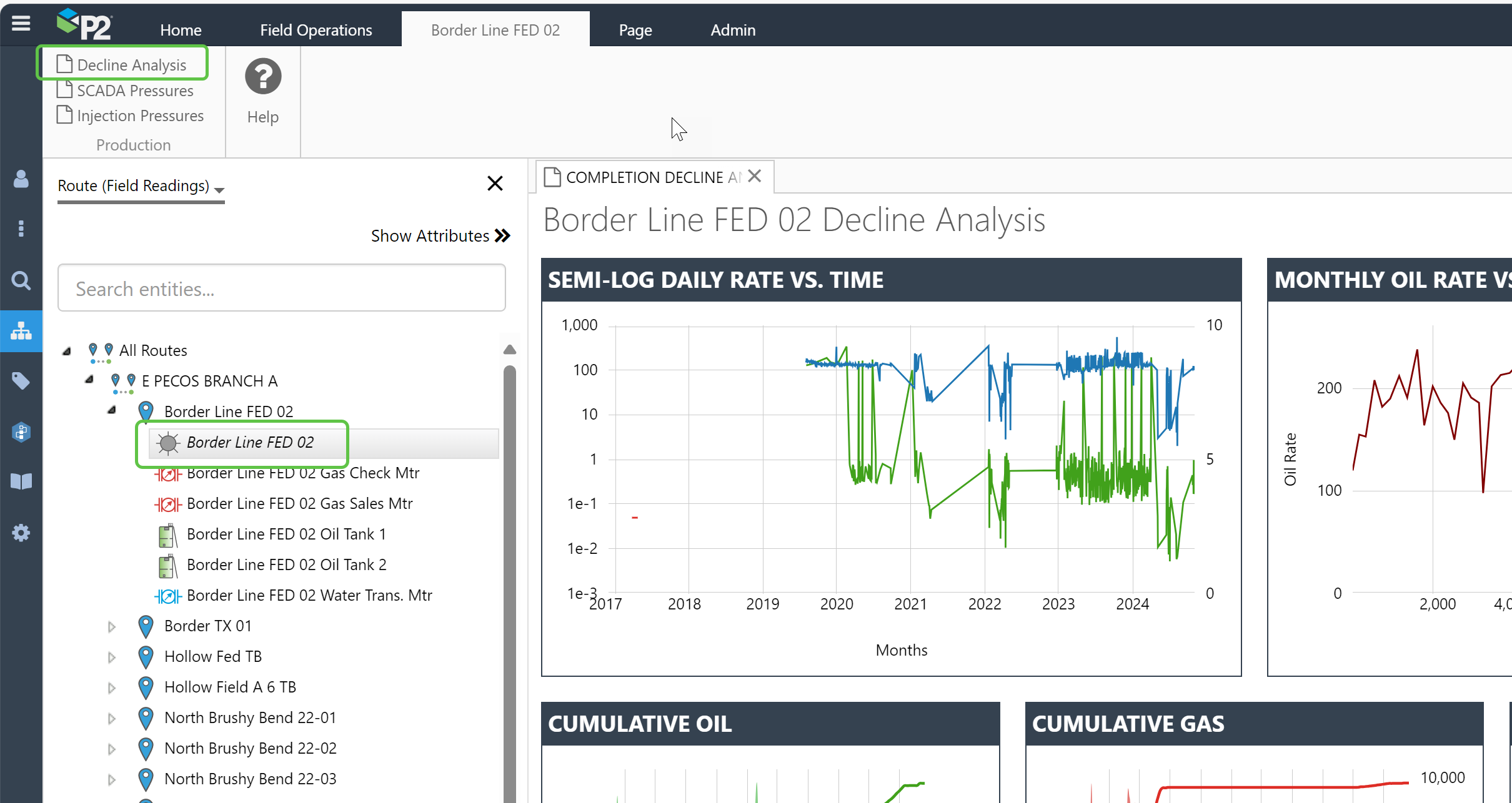Expand the Border TX 01 node

pyautogui.click(x=112, y=626)
